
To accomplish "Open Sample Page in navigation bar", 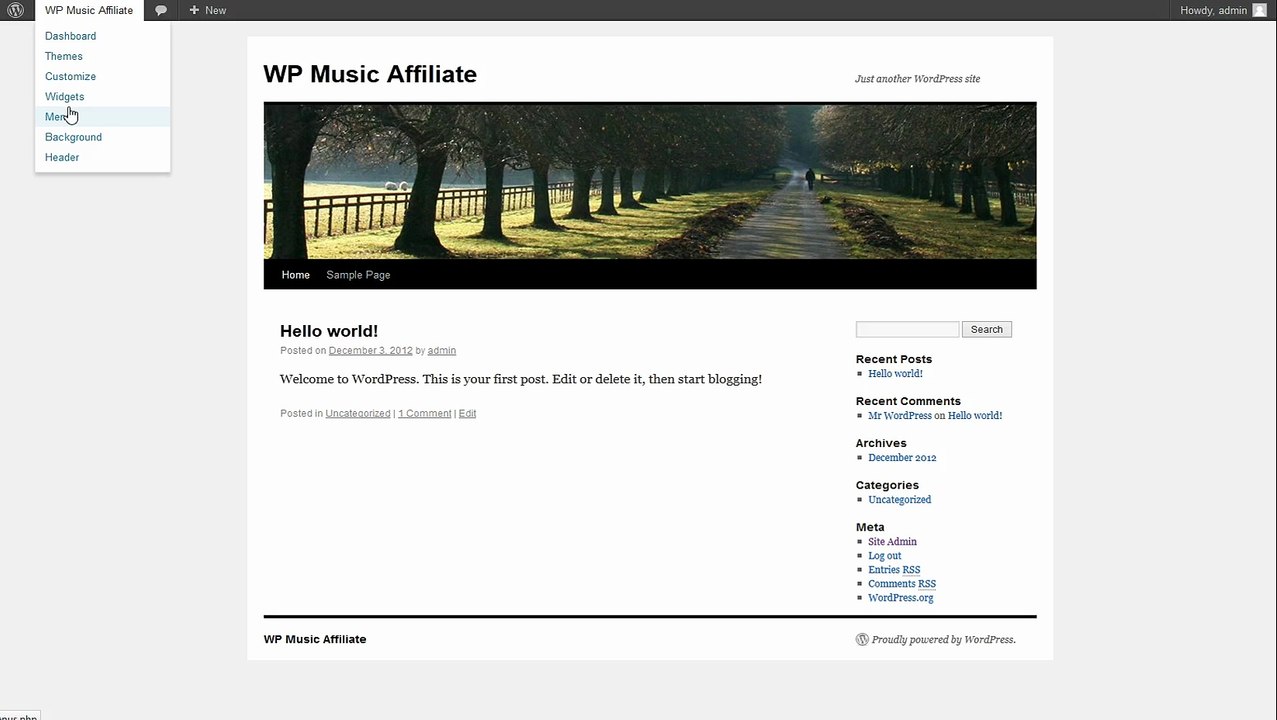I will coord(358,275).
